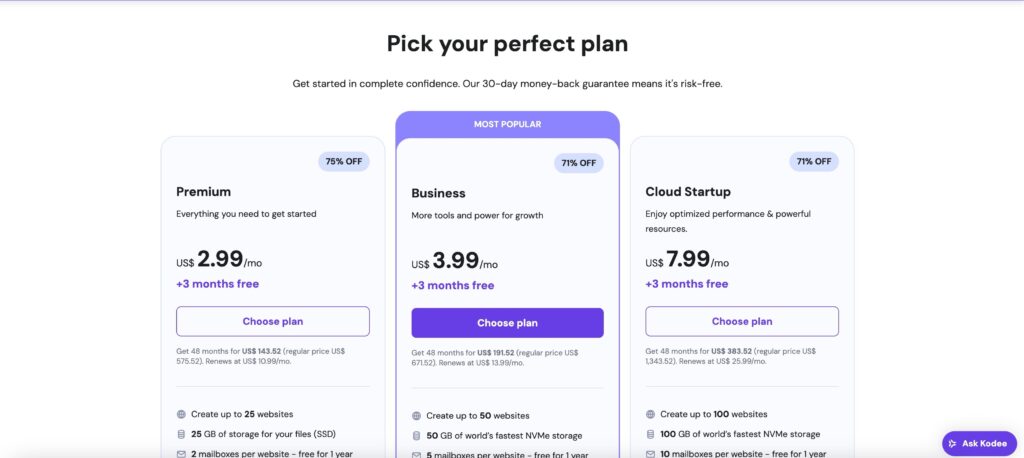Click Cloud Startup's +3 months free text
1024x458 pixels.
coord(687,284)
